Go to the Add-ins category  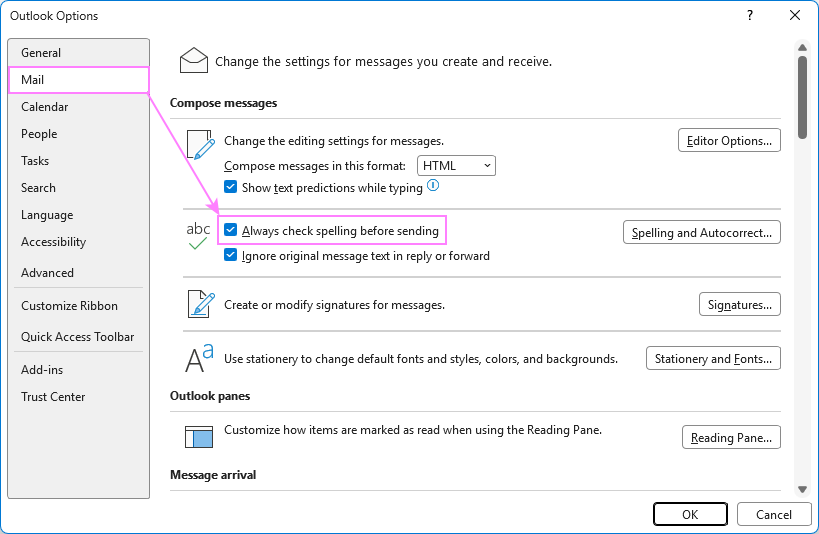pos(78,369)
